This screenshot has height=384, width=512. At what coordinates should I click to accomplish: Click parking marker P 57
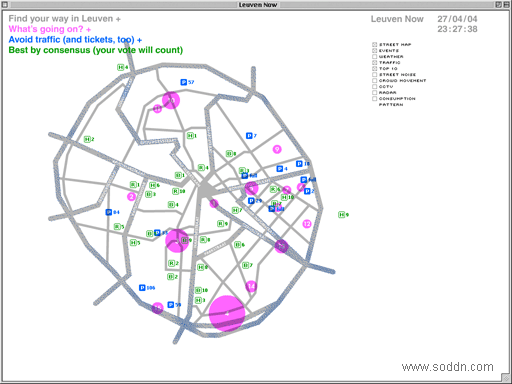[187, 82]
